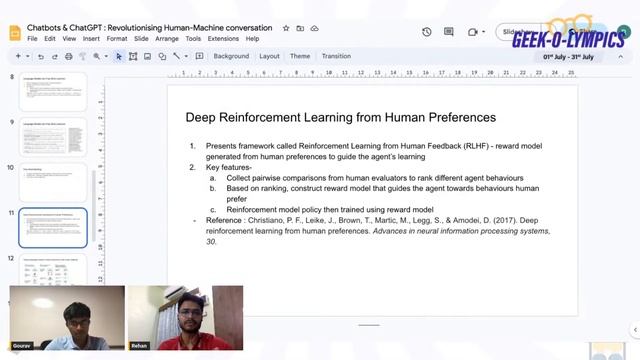The height and width of the screenshot is (360, 640).
Task: Open the Extensions menu
Action: tap(223, 39)
